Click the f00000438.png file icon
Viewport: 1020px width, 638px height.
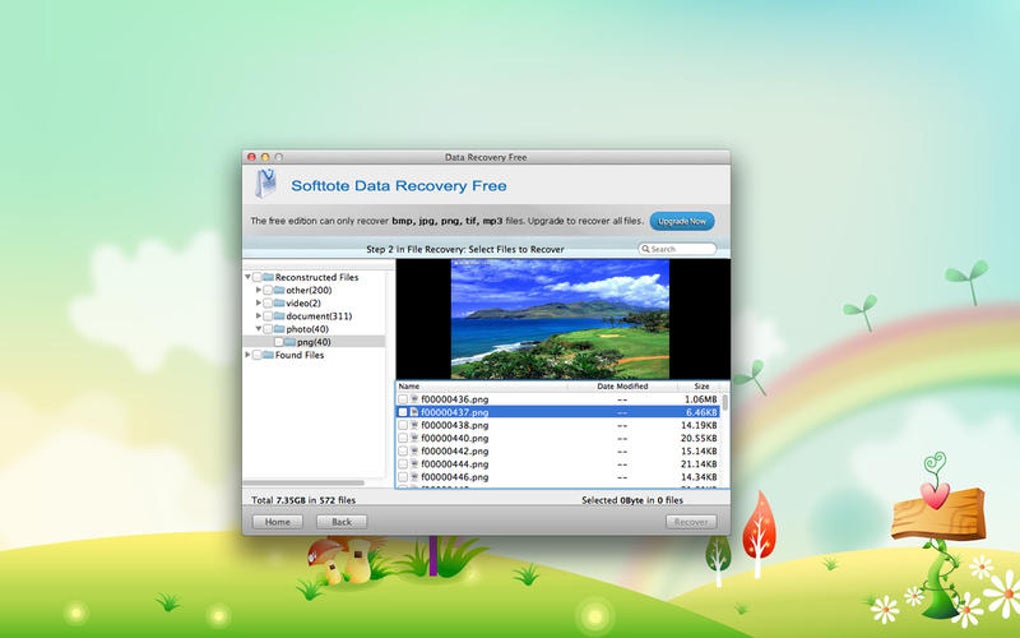[x=414, y=425]
